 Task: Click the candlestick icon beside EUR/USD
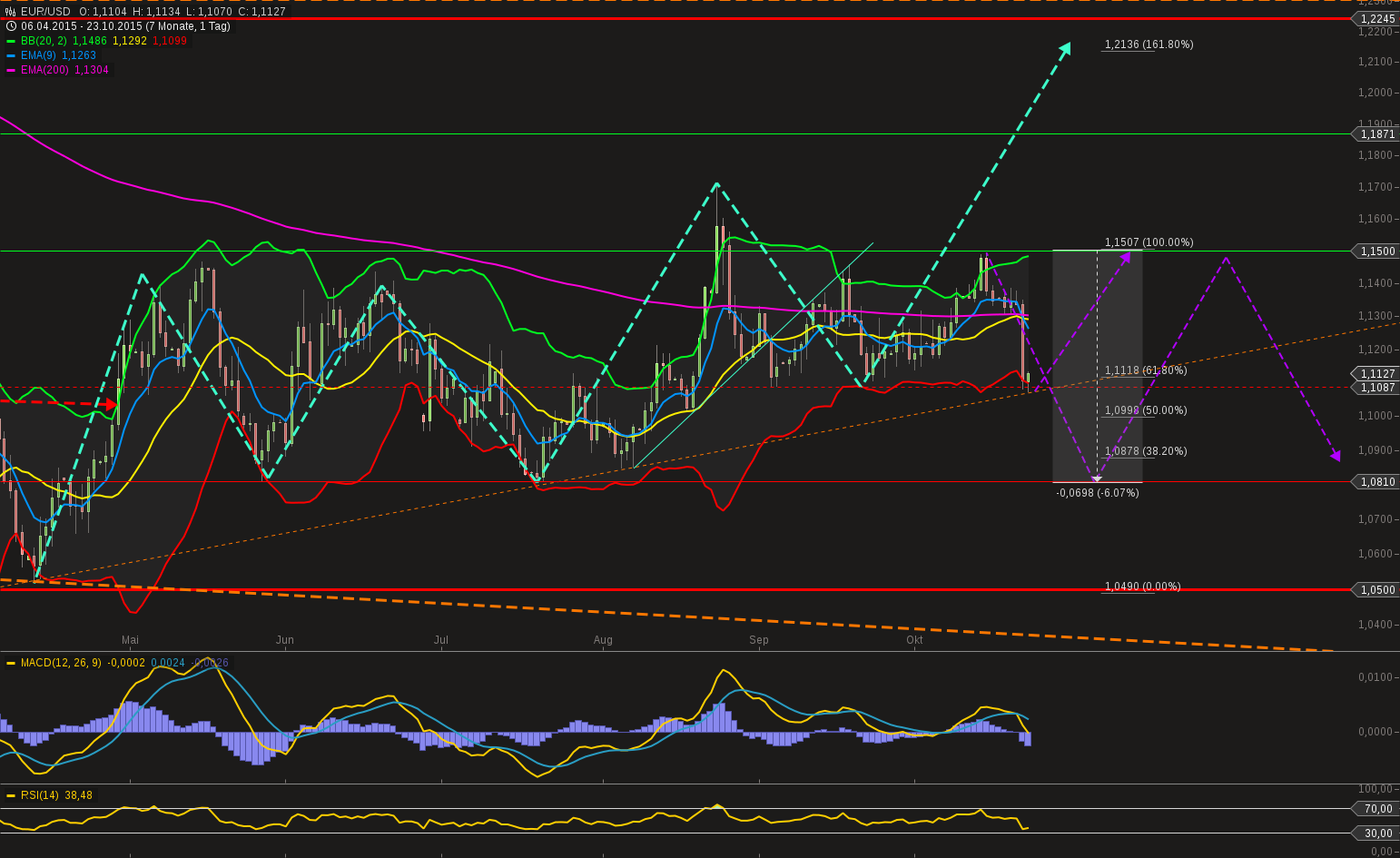pos(11,12)
